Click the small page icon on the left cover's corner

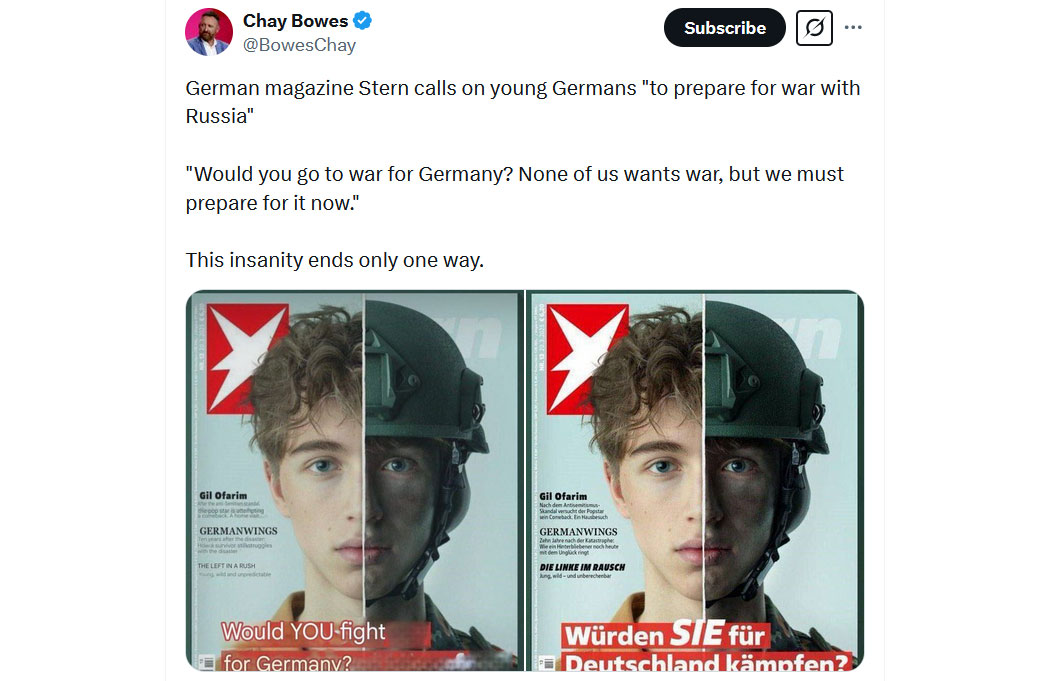208,663
